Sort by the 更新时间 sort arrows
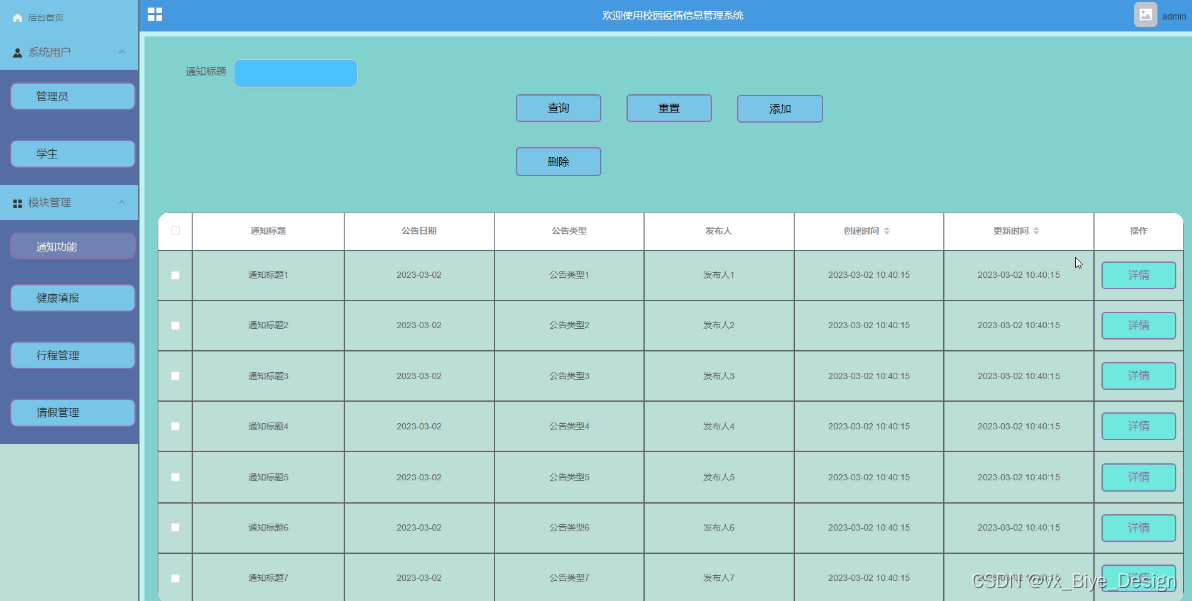Image resolution: width=1192 pixels, height=601 pixels. click(1036, 231)
